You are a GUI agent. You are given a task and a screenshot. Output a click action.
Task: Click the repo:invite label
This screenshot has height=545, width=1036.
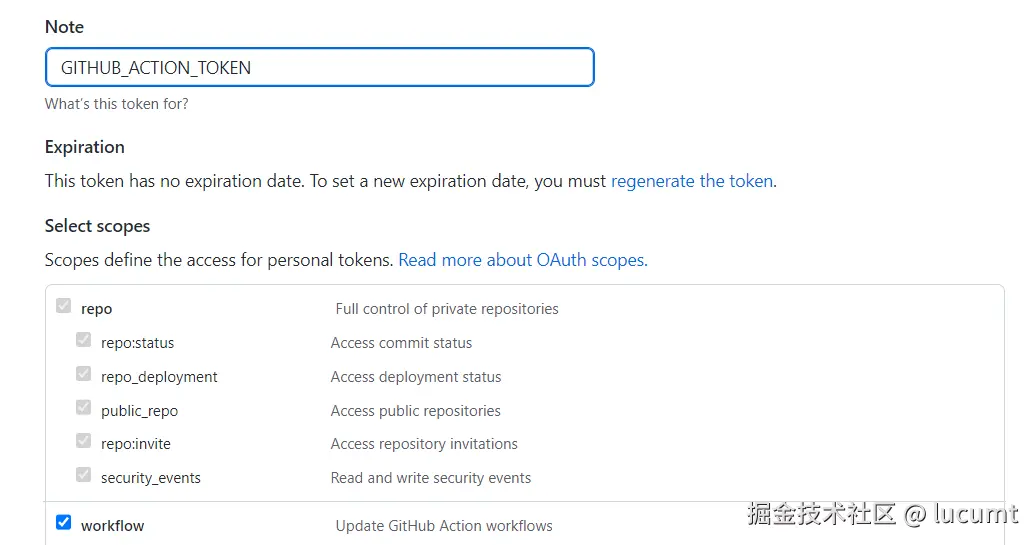(x=135, y=444)
